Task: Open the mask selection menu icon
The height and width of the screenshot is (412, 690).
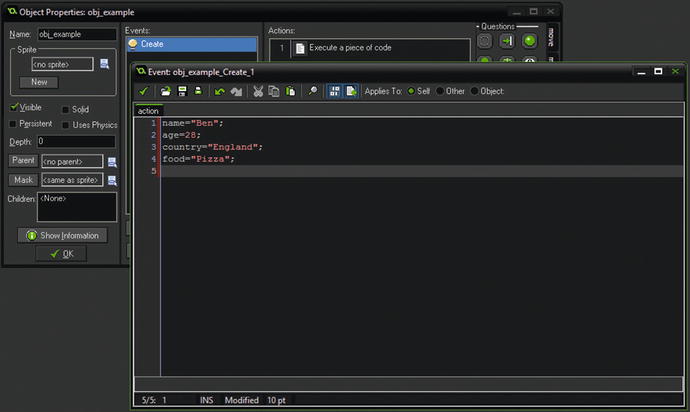Action: point(112,180)
